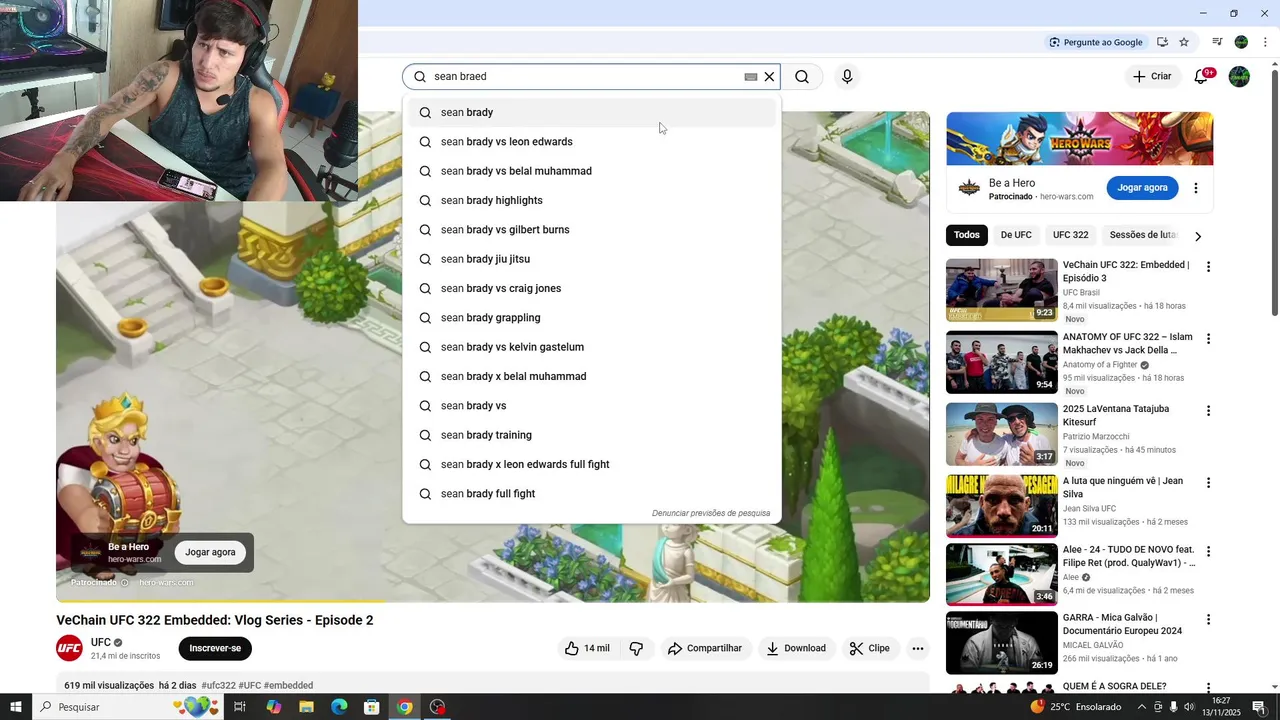Subscribe with Inscrever-se button
Screen dimensions: 1280x720
(x=215, y=648)
